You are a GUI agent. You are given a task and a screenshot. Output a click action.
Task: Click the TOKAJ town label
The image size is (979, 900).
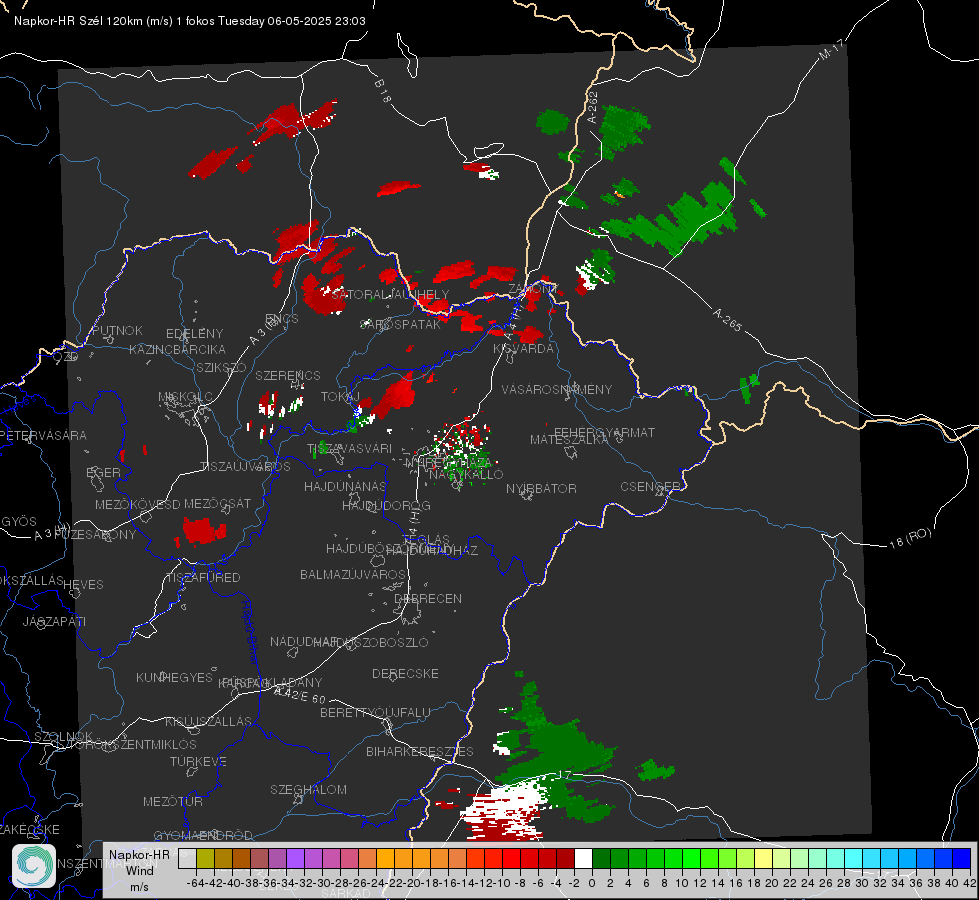point(340,397)
